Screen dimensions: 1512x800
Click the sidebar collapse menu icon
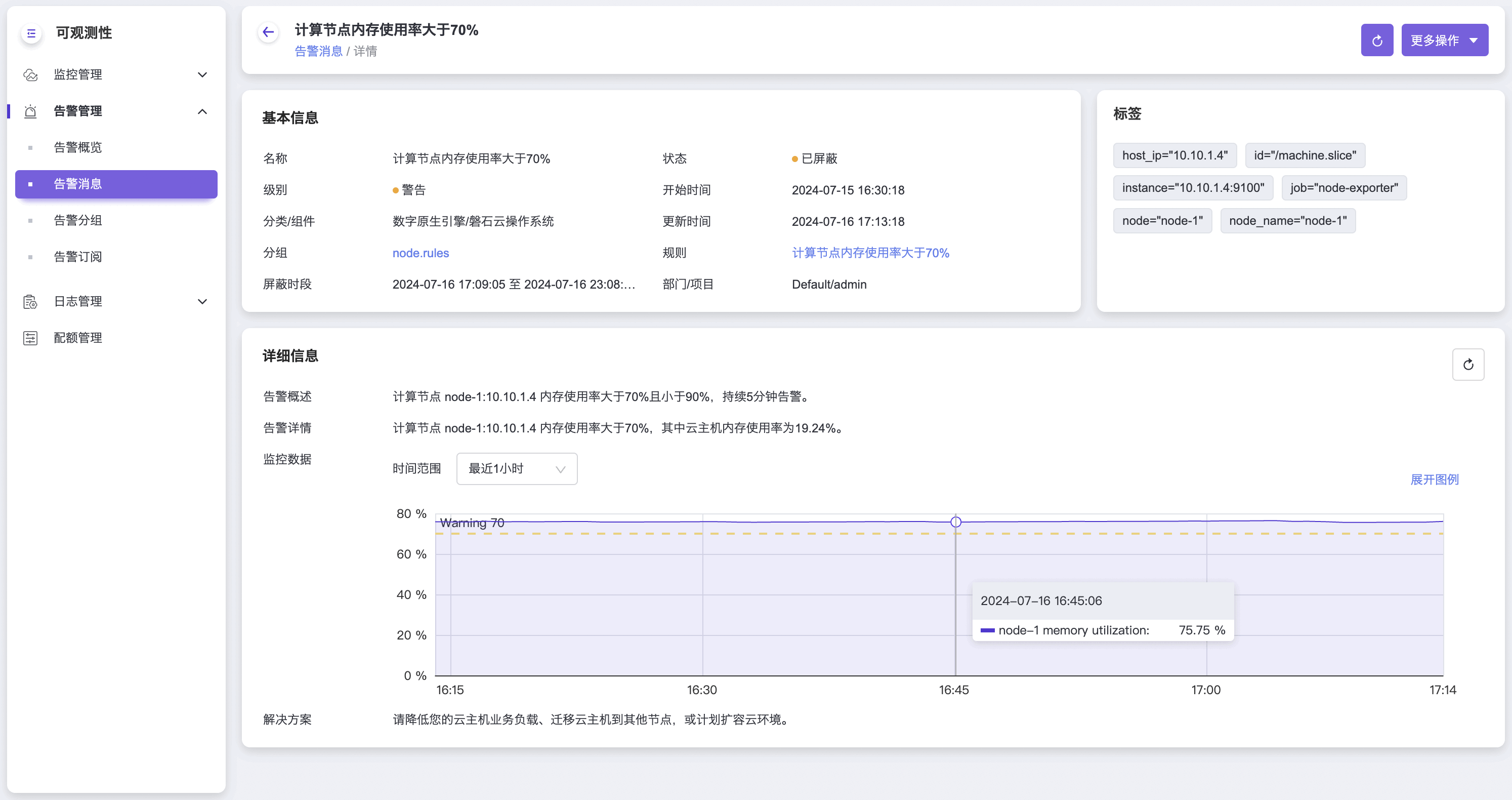[31, 33]
